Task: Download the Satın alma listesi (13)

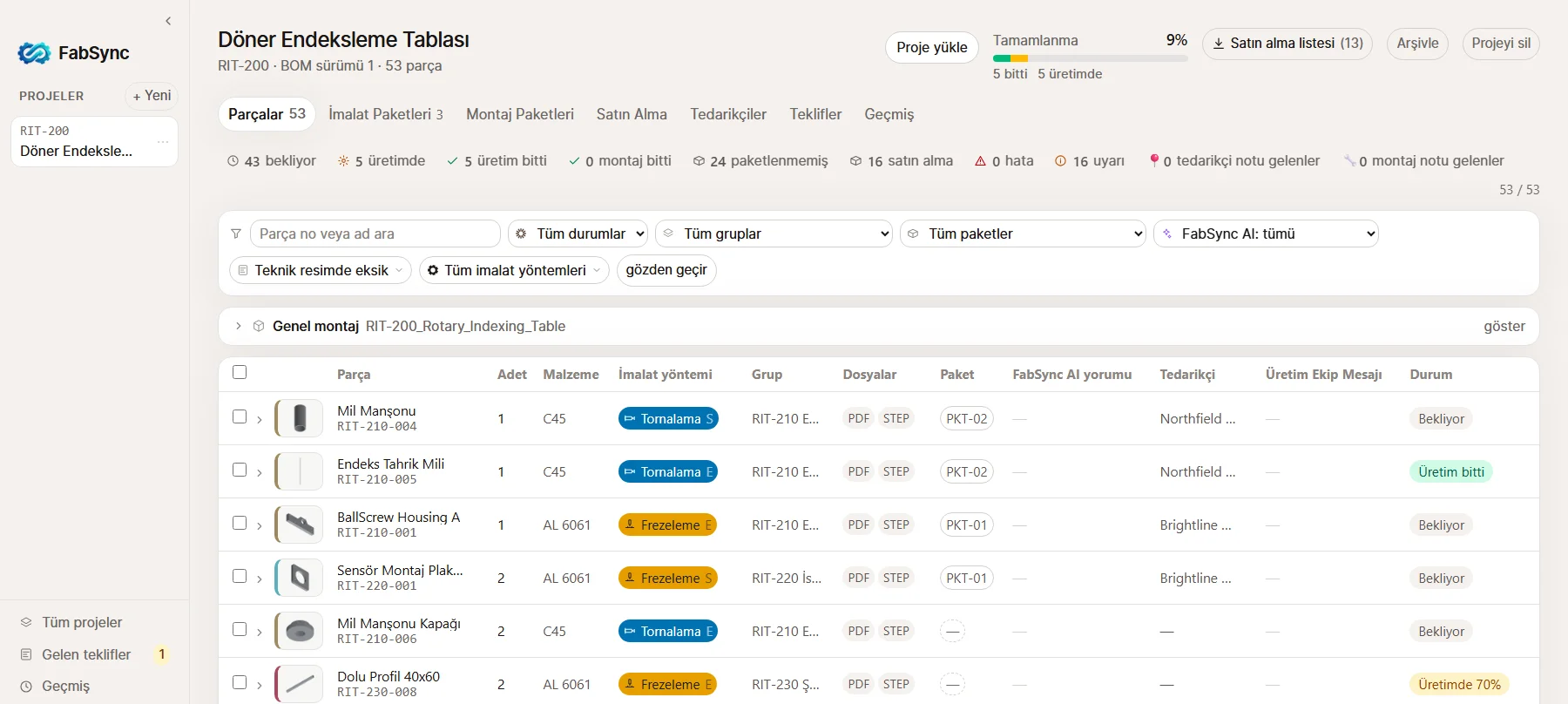Action: pos(1288,44)
